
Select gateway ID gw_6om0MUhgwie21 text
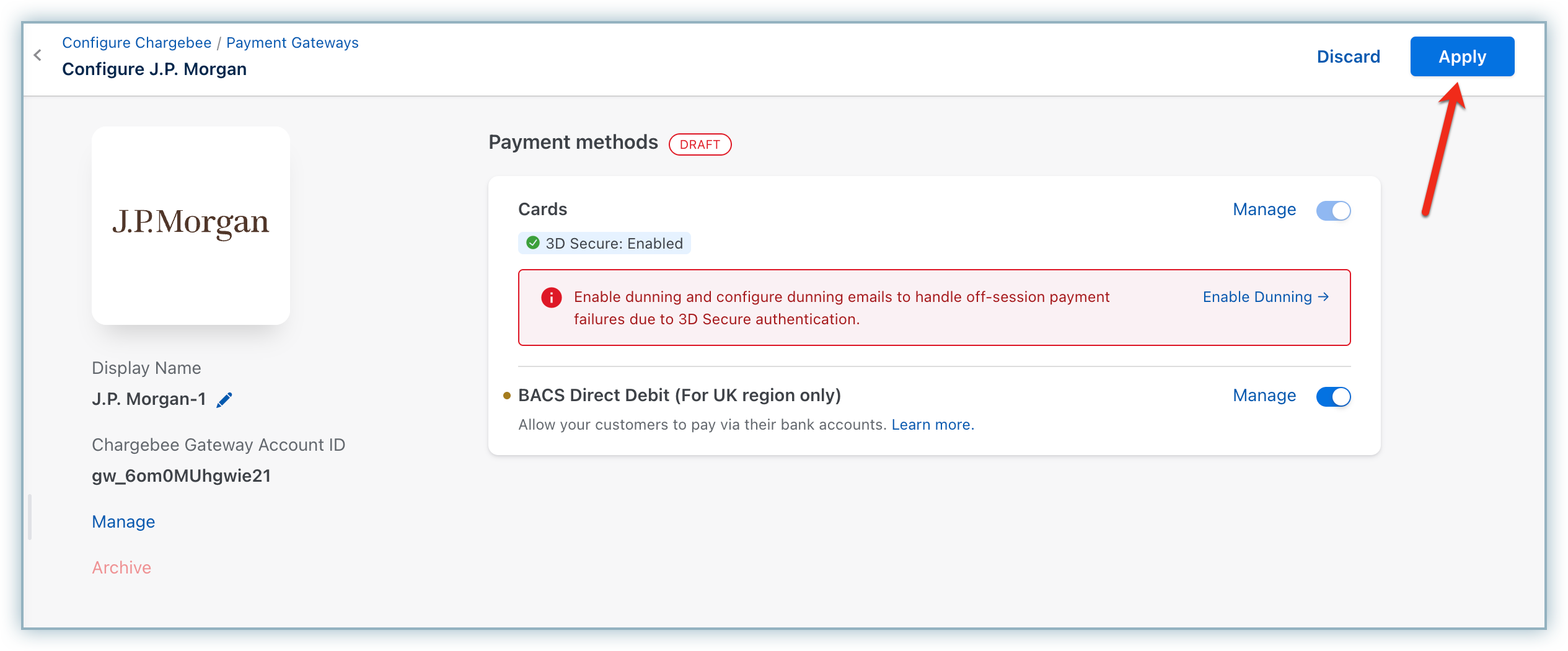181,476
